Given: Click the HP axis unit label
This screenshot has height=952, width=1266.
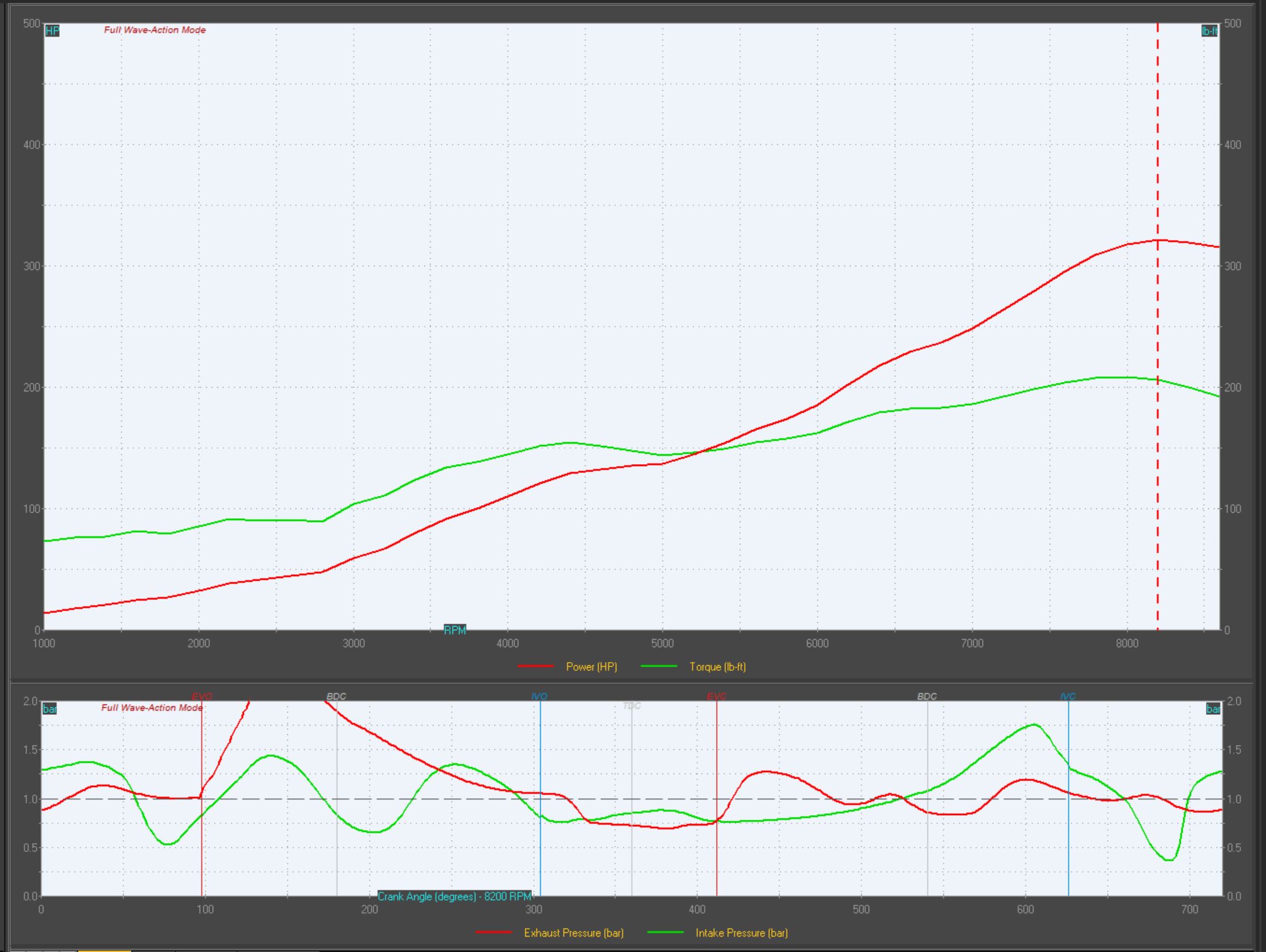Looking at the screenshot, I should (52, 30).
